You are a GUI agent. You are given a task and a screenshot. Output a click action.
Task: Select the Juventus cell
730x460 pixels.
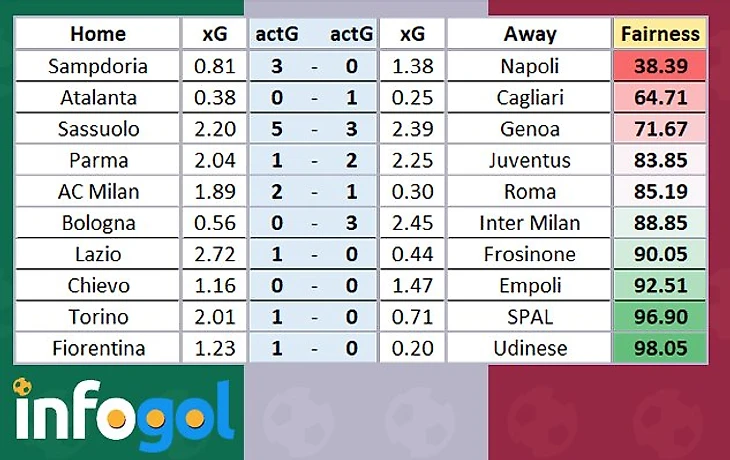click(x=529, y=160)
